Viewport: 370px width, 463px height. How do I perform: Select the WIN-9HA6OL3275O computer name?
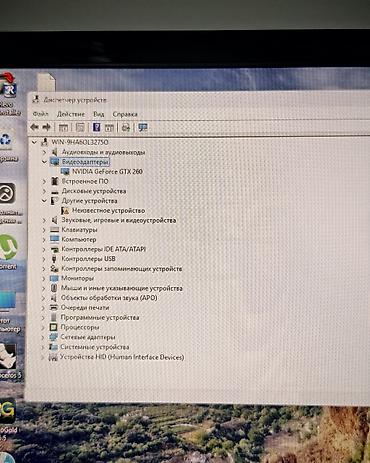click(80, 142)
